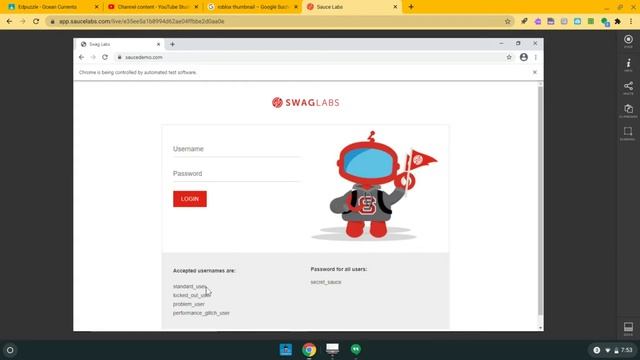Close the YouTube Studio tab
This screenshot has height=360, width=640.
pos(196,7)
